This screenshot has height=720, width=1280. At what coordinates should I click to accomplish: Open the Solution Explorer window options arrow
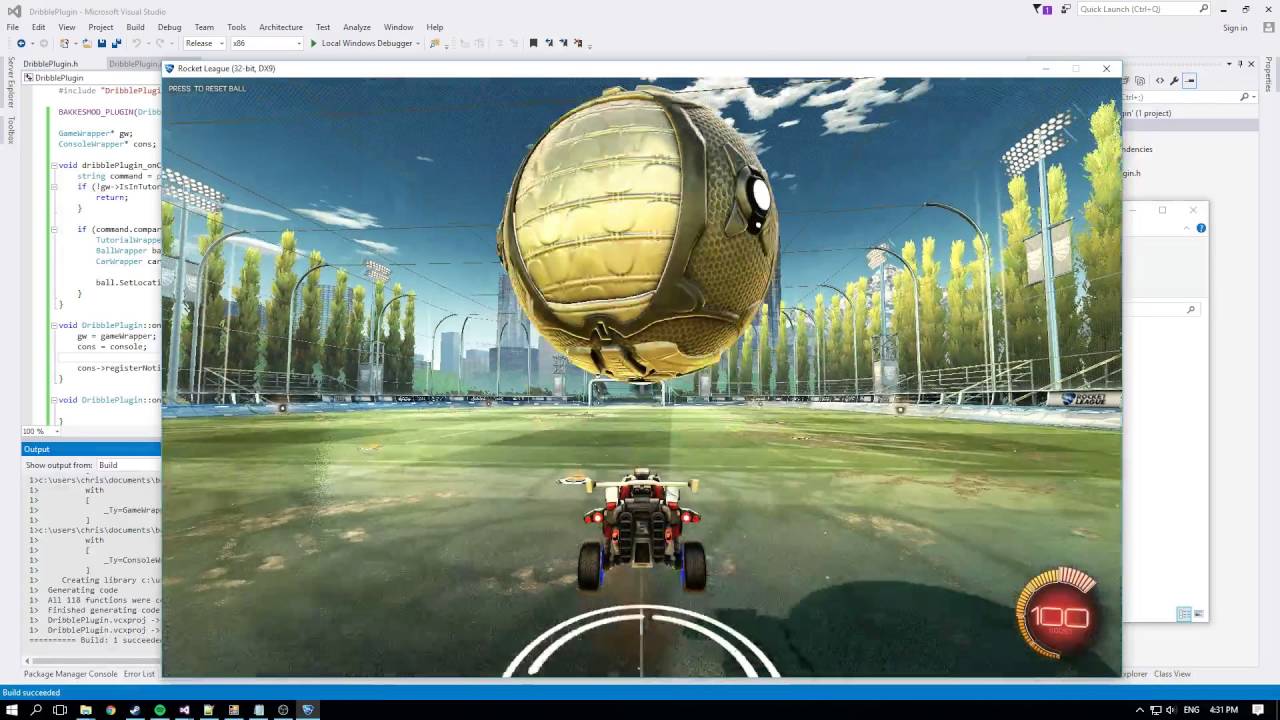point(1227,63)
